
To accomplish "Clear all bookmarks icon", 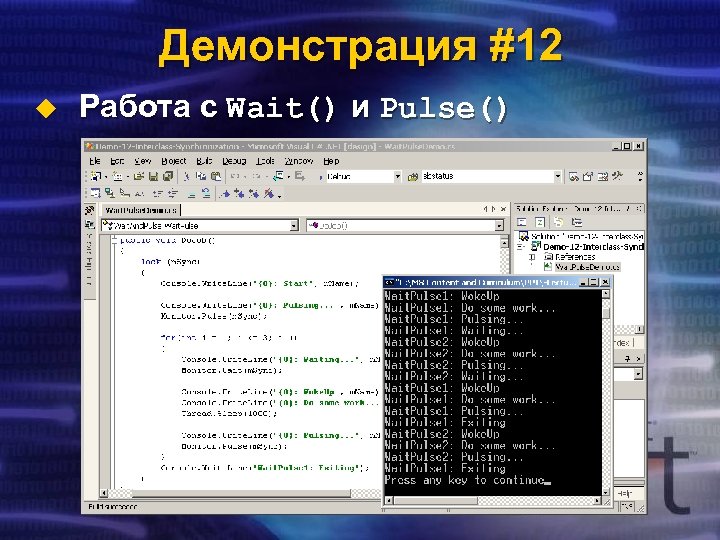I will point(269,194).
